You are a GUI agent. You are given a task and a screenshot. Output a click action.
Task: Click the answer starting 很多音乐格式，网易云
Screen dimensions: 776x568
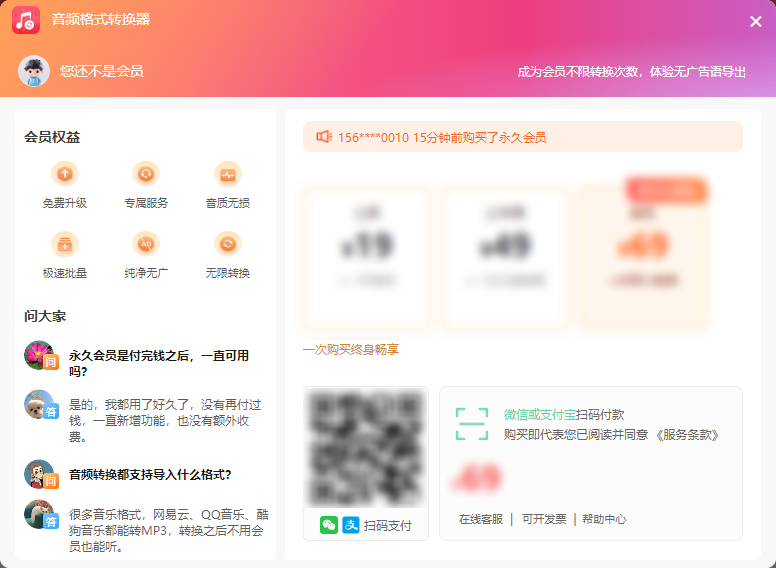pos(169,530)
